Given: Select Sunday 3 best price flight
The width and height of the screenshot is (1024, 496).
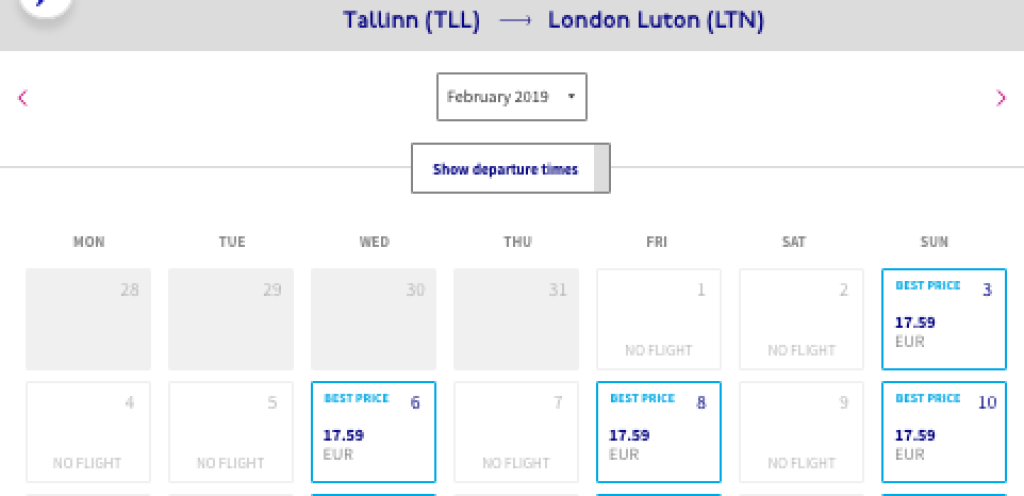Looking at the screenshot, I should coord(943,319).
